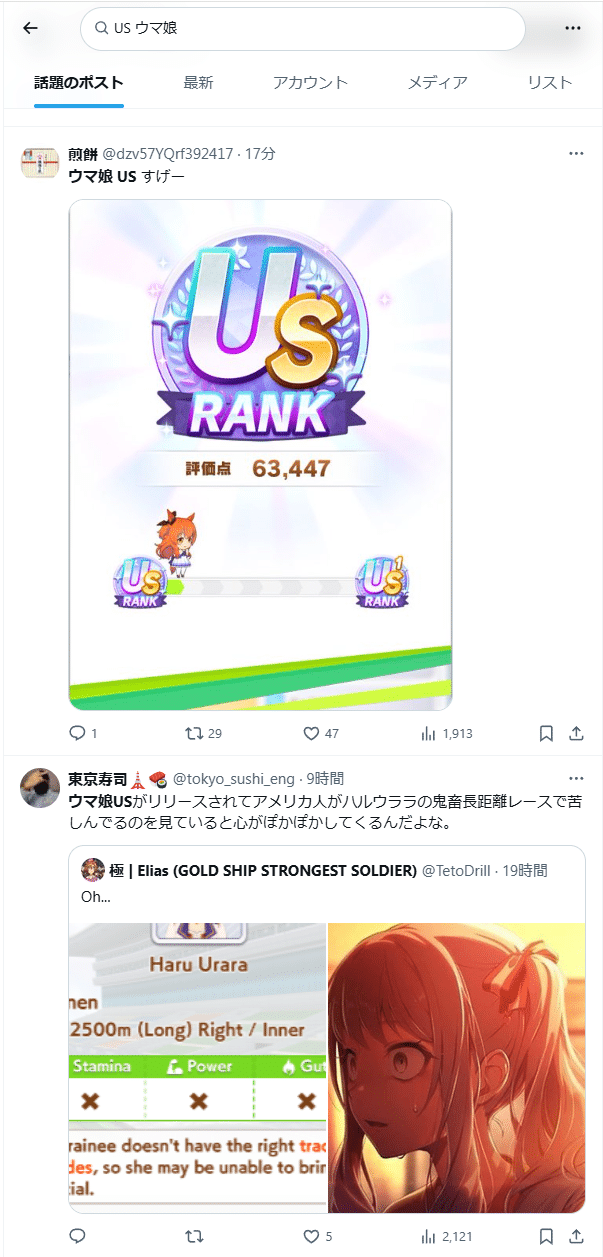This screenshot has height=1257, width=603.
Task: View analytics showing 1,913 views
Action: pyautogui.click(x=429, y=734)
